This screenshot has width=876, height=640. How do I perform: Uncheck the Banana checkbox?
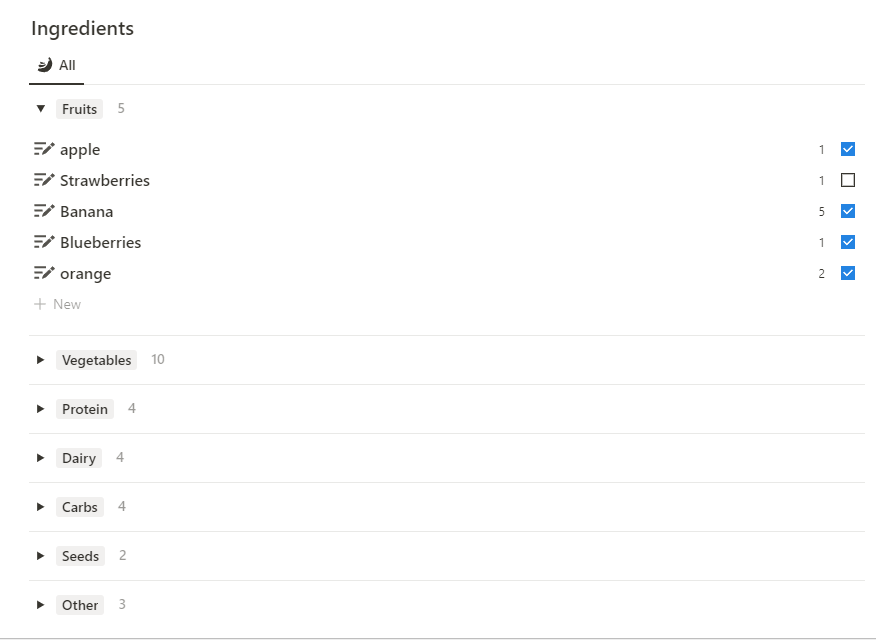(848, 212)
